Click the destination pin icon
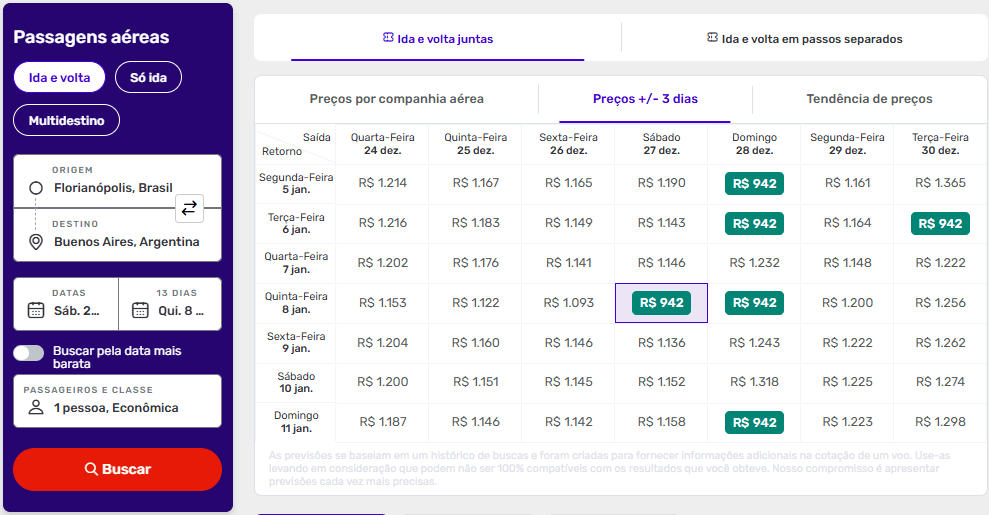The image size is (989, 515). pyautogui.click(x=36, y=242)
